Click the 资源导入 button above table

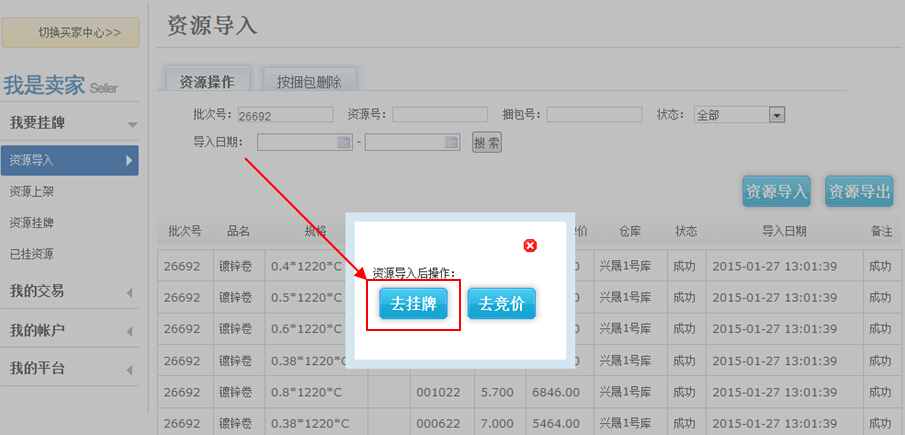click(776, 192)
